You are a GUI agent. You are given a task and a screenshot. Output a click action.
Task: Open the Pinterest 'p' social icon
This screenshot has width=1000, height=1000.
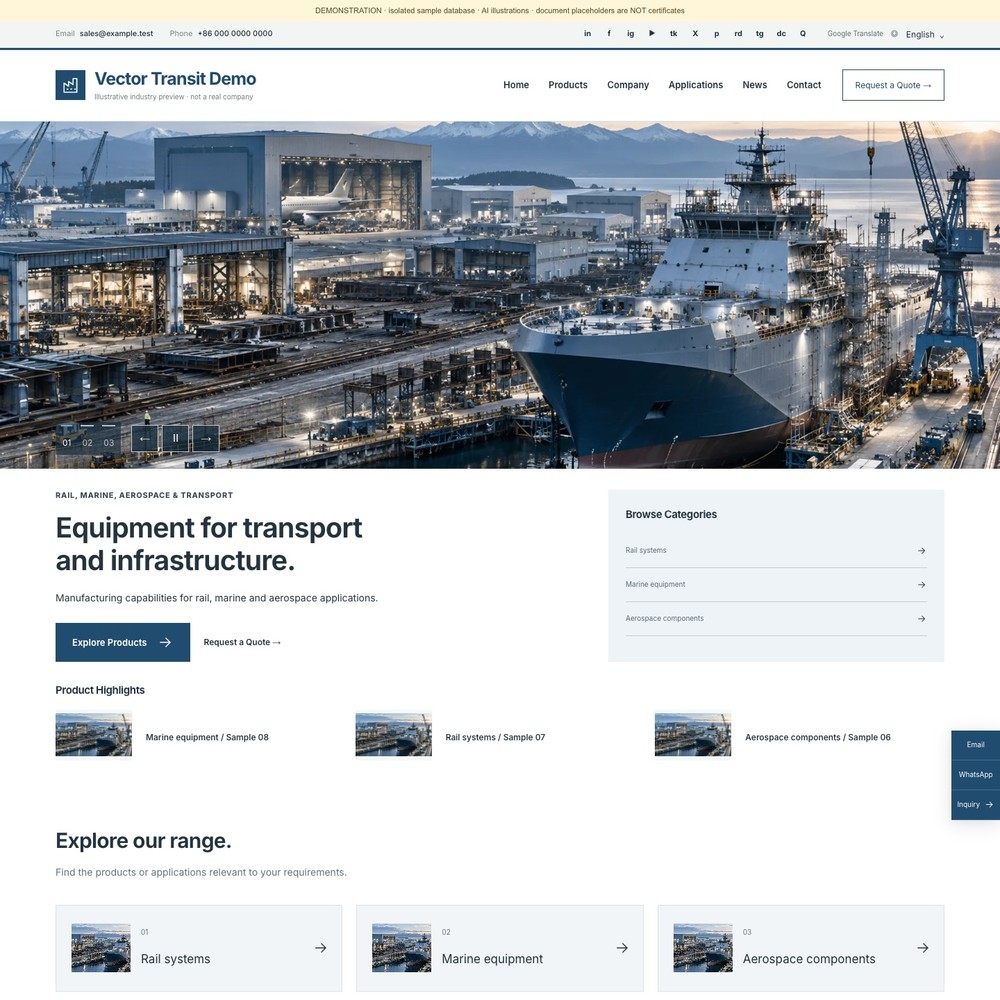pyautogui.click(x=717, y=34)
